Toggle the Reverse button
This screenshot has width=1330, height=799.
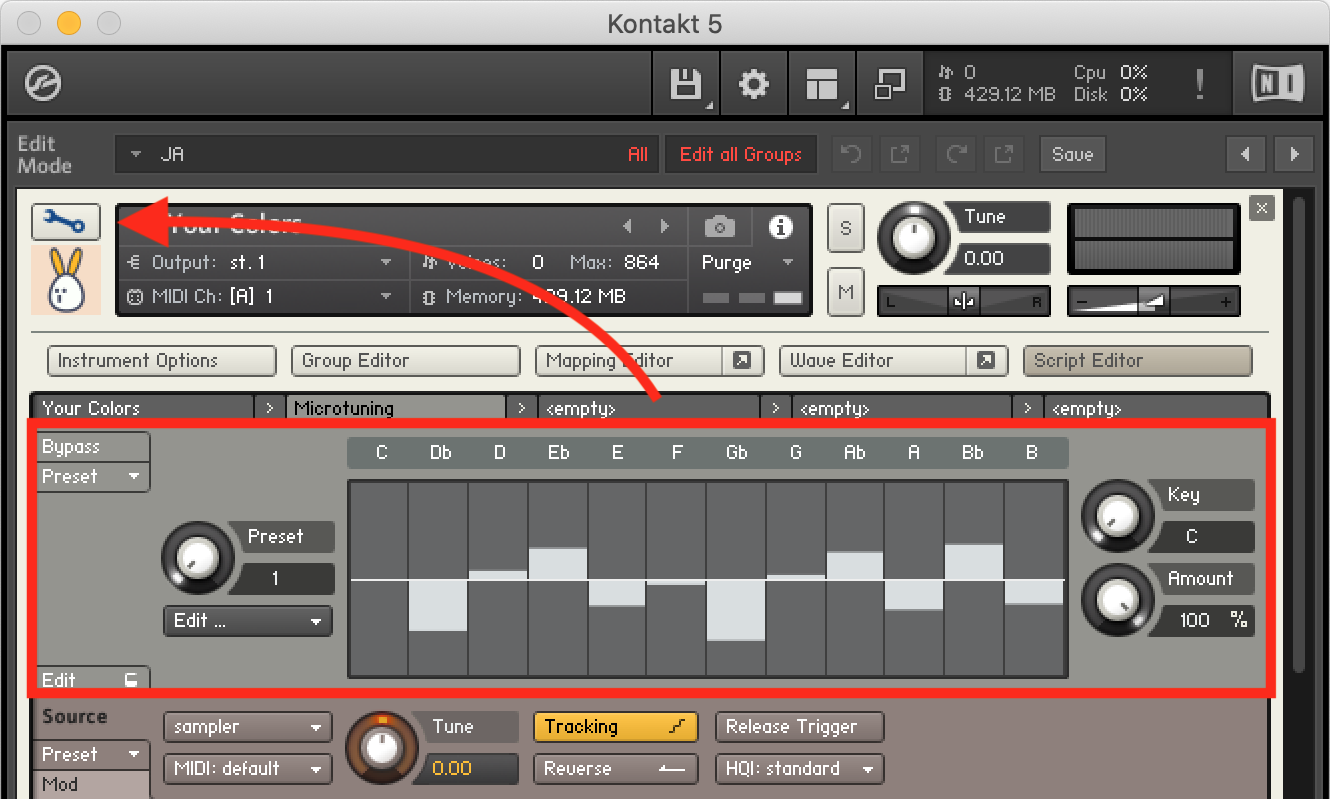[615, 769]
